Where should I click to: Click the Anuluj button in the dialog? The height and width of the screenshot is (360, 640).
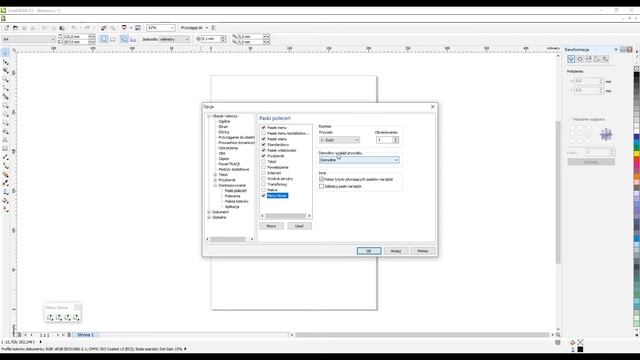(x=396, y=251)
